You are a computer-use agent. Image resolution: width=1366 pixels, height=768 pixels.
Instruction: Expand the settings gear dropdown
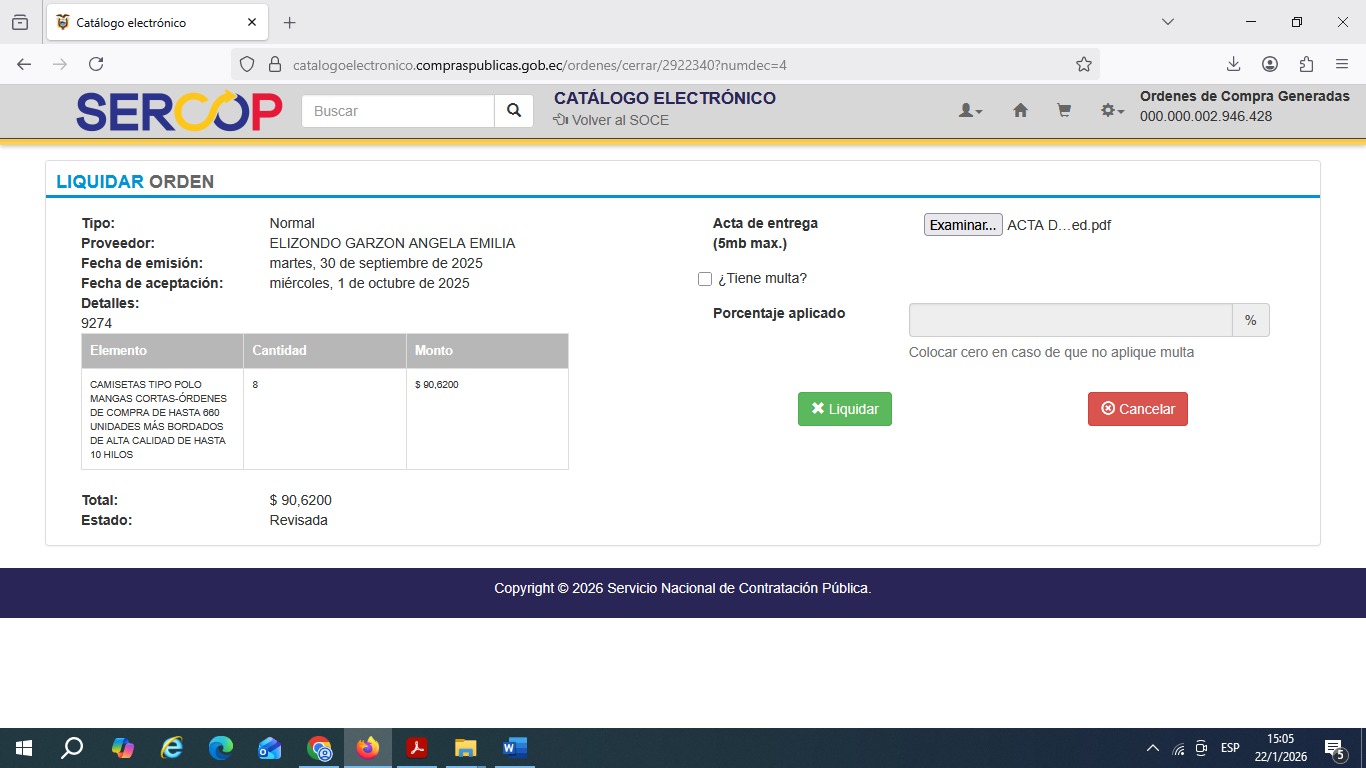tap(1112, 111)
